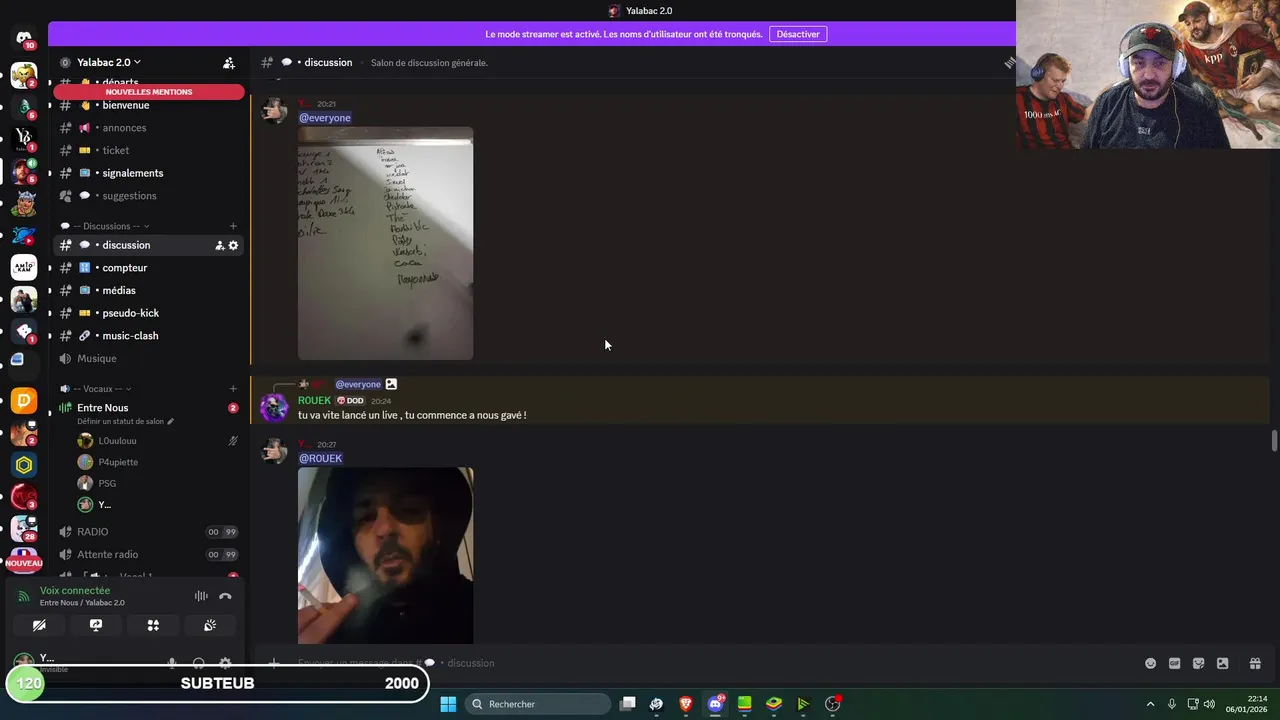Click invite people icon beside Yalabac 2.0
1280x720 pixels.
coord(229,62)
